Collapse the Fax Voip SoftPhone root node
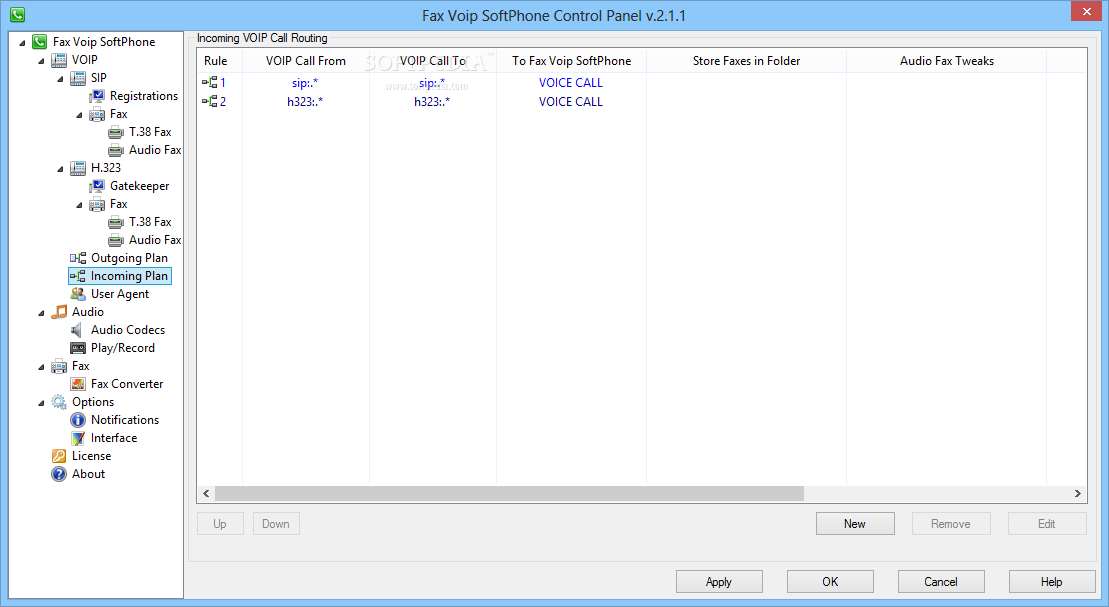 (x=23, y=42)
